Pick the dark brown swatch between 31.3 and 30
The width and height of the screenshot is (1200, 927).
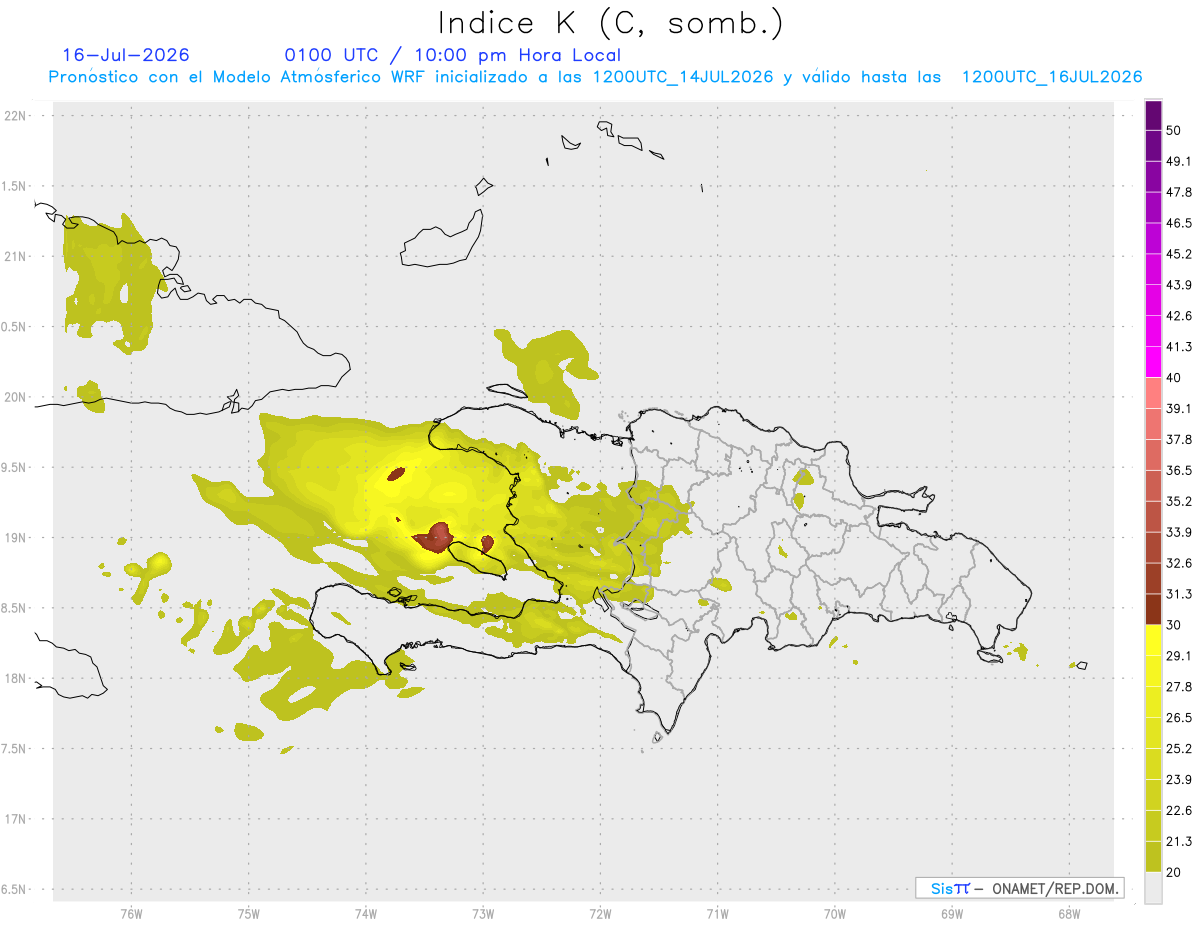click(1153, 609)
